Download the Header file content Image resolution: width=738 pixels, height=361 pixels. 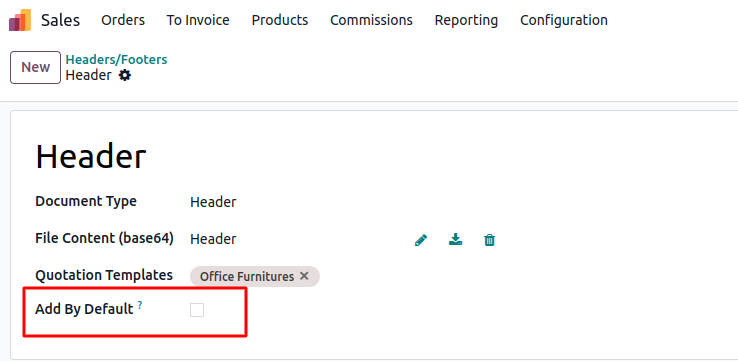pyautogui.click(x=455, y=240)
